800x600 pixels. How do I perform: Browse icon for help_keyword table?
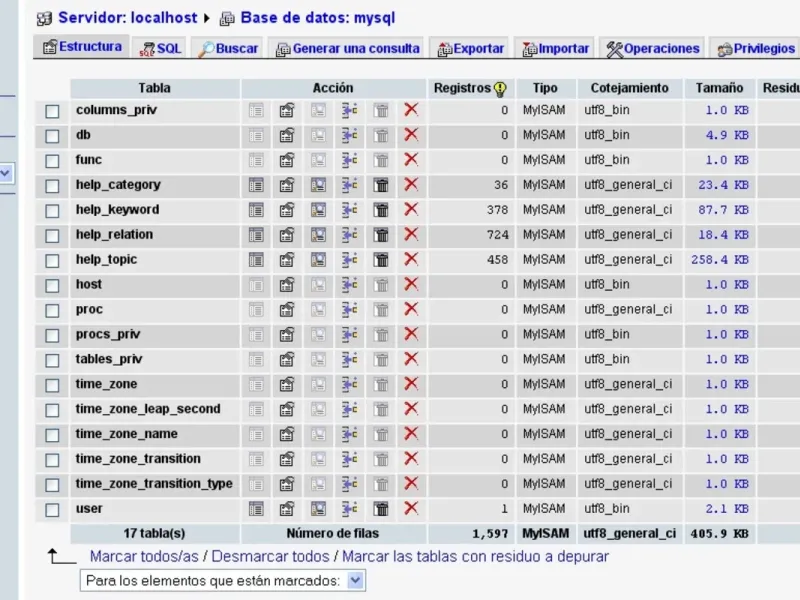coord(256,210)
